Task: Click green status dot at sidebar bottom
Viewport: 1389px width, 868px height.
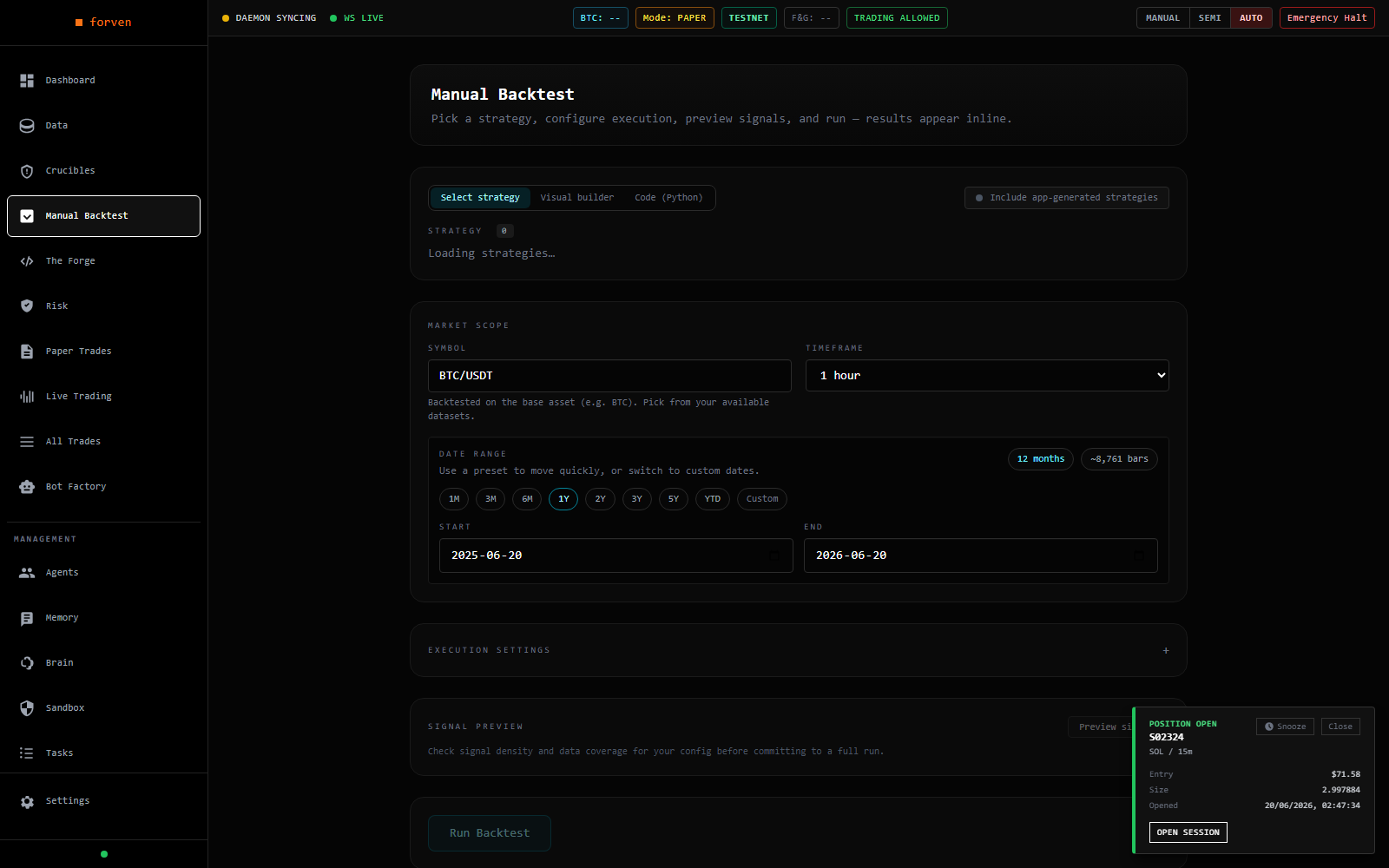Action: pos(104,854)
